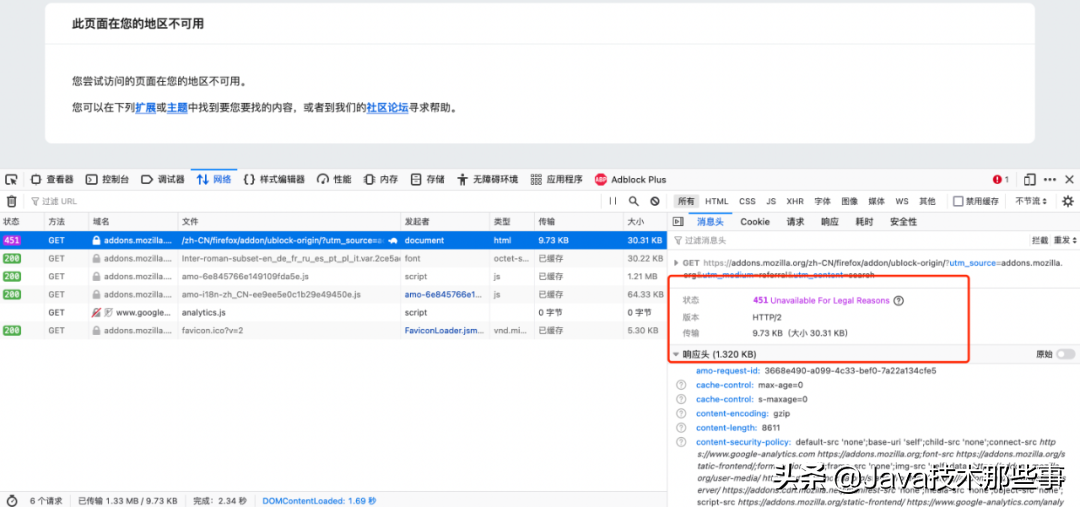Screen dimensions: 1080x507
Task: Open help icon beside content-security-policy header
Action: click(x=681, y=442)
